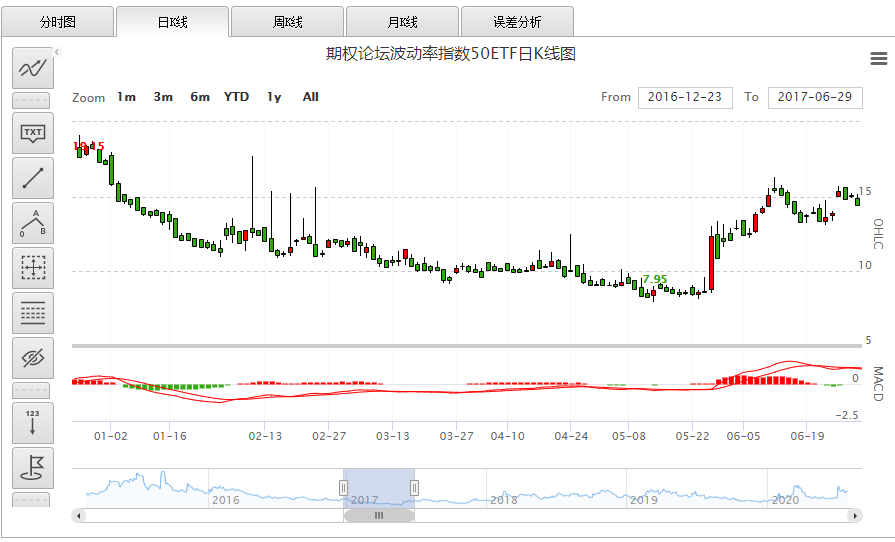Toggle annotations visibility with eye icon

coord(34,357)
